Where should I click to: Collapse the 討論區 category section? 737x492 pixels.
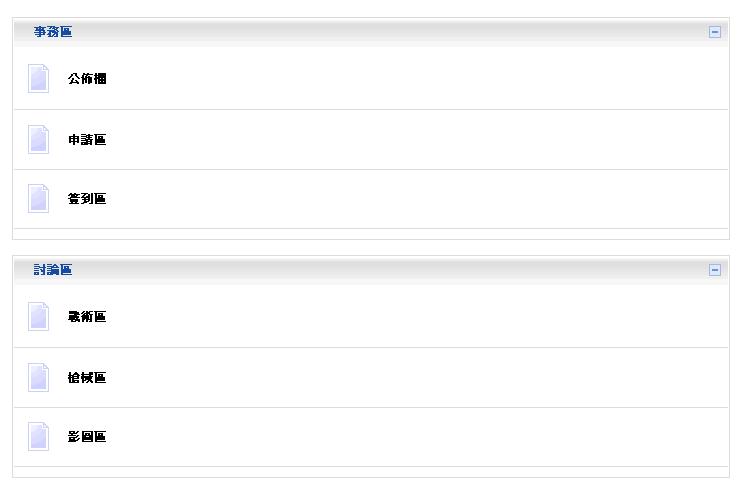pyautogui.click(x=714, y=270)
